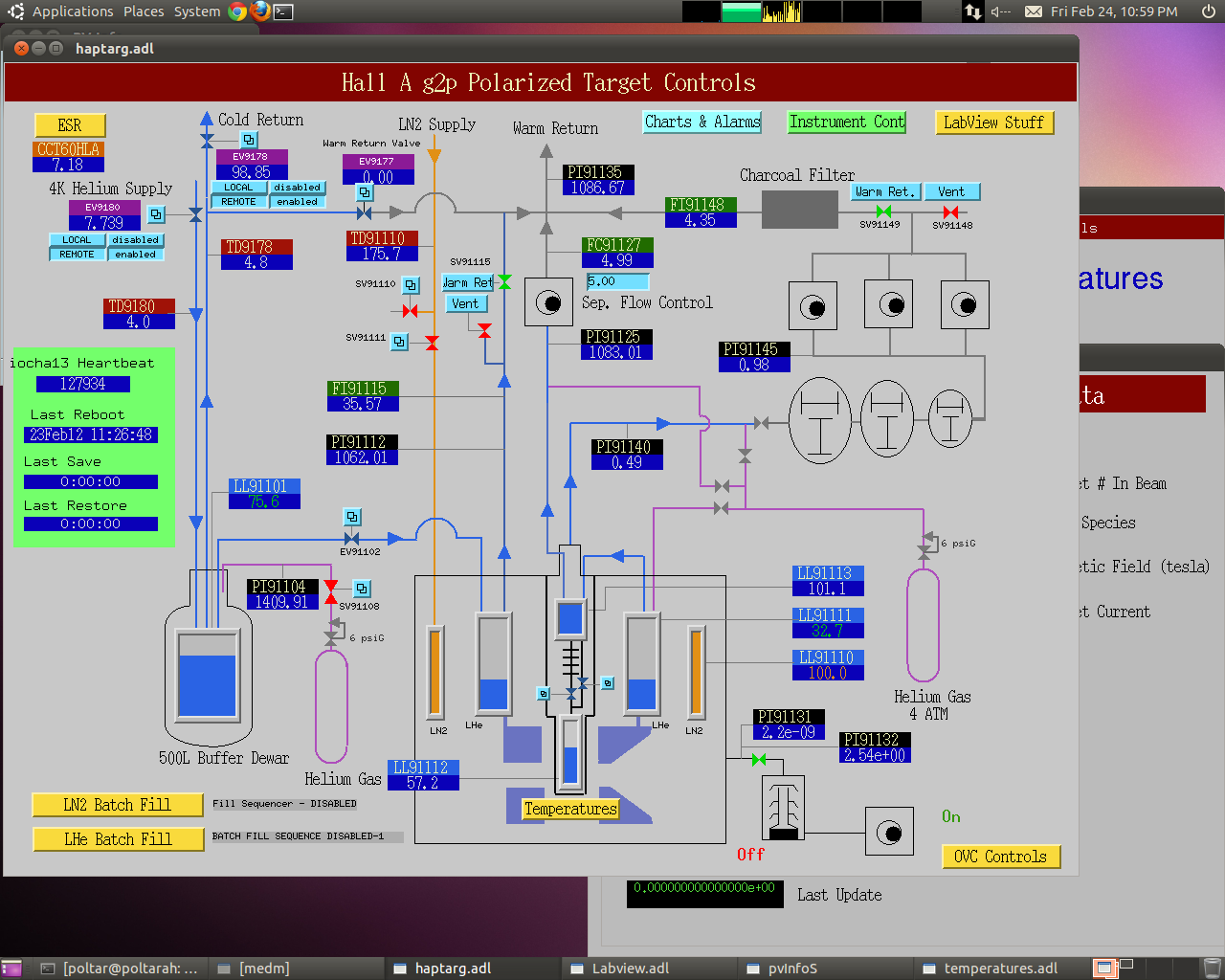Click green SV91115 valve symbol

point(504,281)
